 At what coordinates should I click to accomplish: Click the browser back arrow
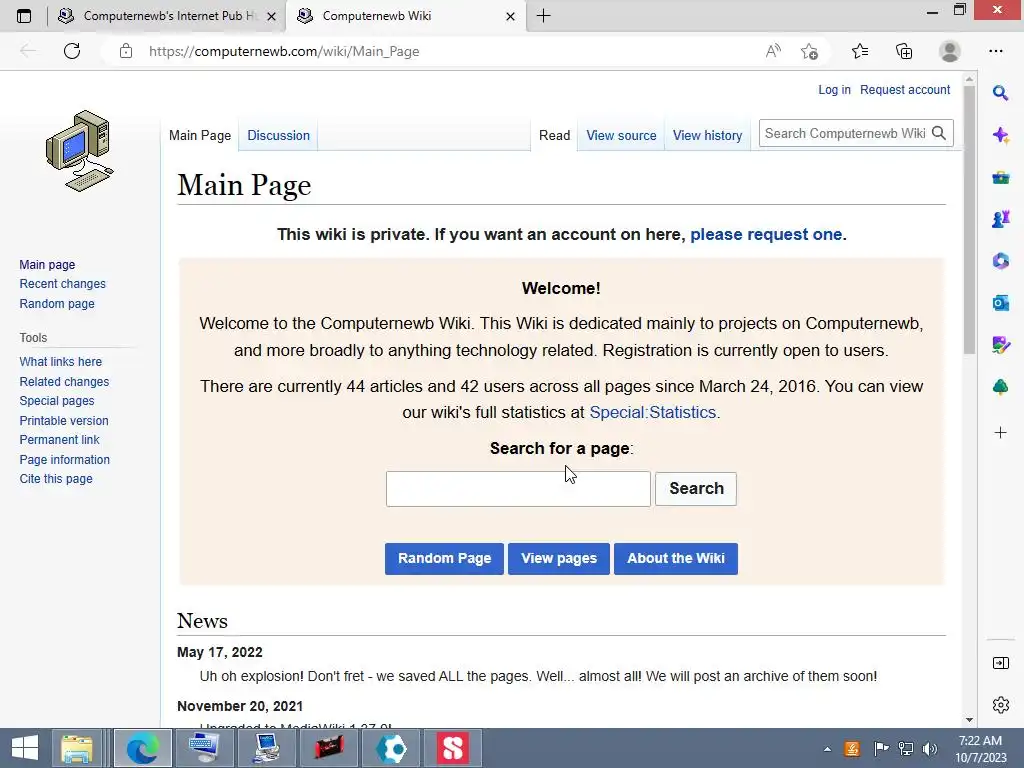(x=27, y=51)
